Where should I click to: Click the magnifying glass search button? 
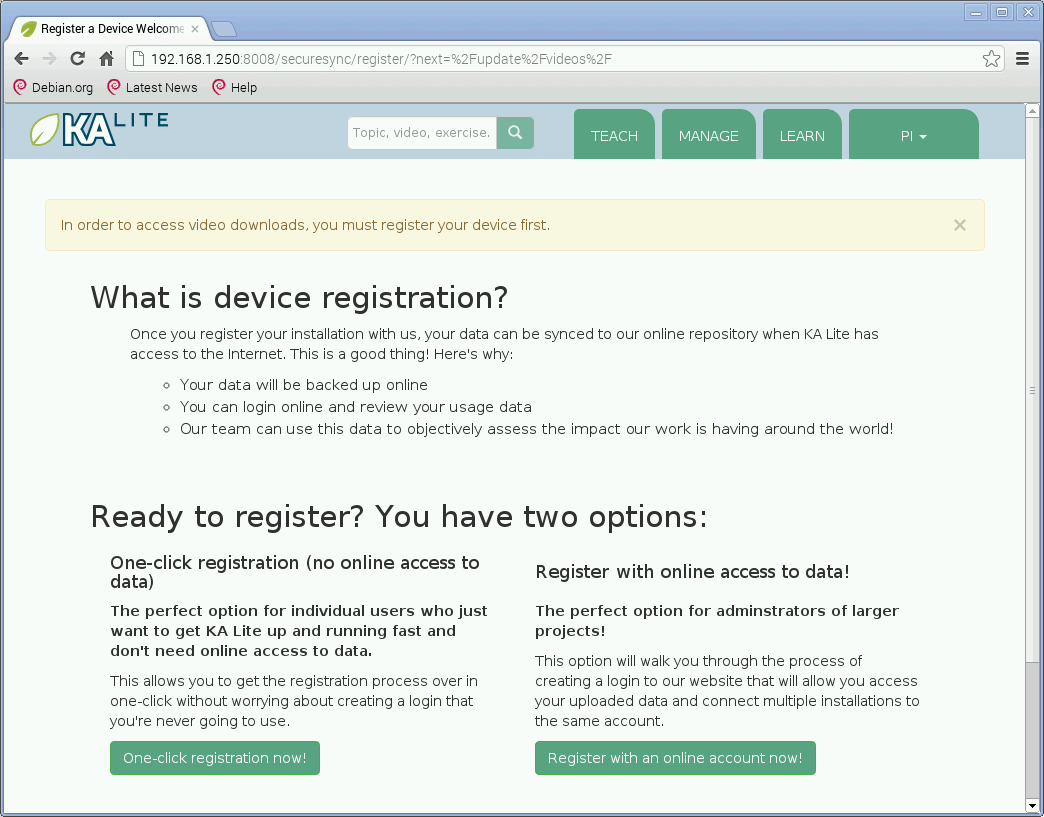pos(515,133)
